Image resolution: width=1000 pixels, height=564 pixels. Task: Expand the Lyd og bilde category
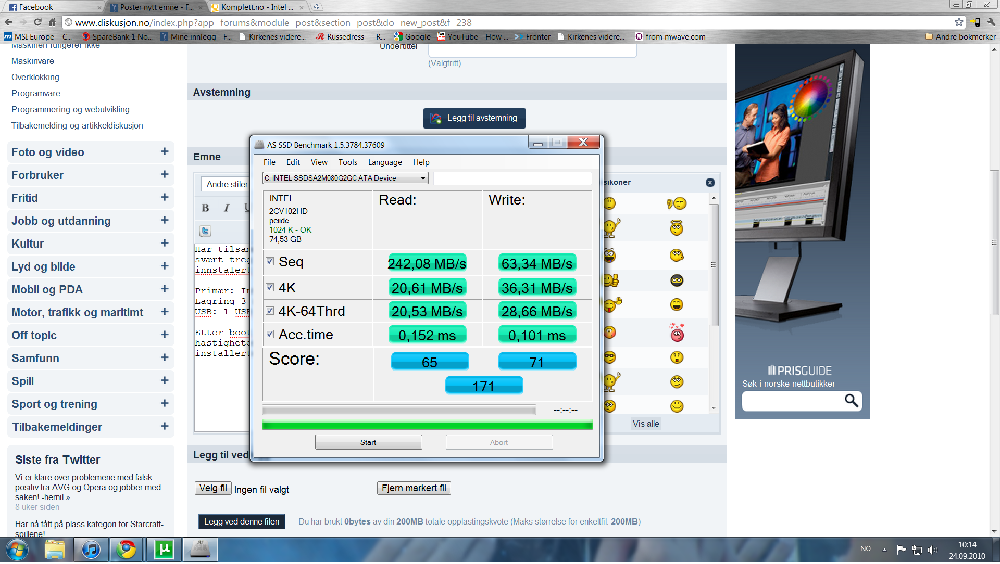pyautogui.click(x=165, y=266)
